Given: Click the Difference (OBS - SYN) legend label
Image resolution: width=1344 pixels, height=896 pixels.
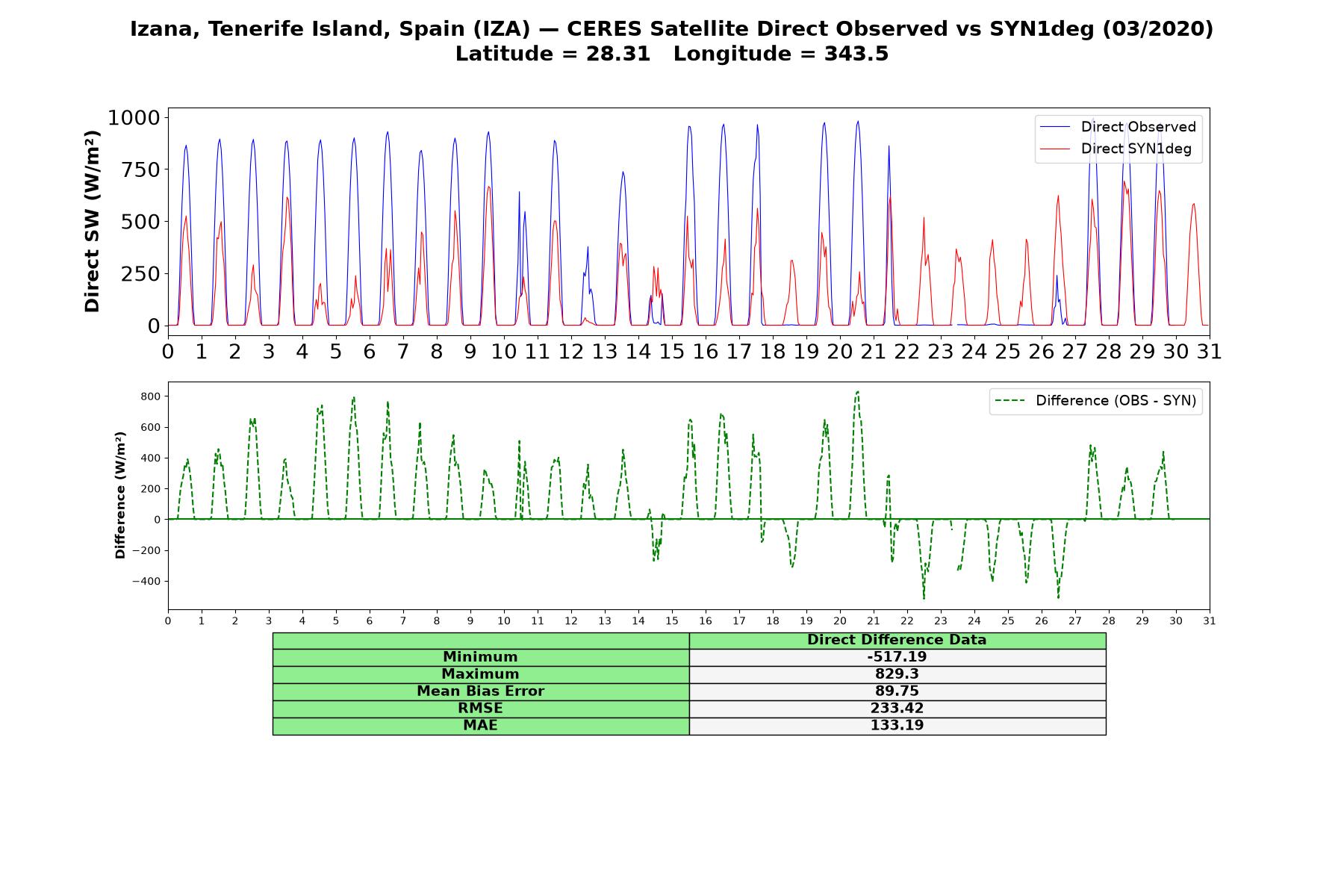Looking at the screenshot, I should (x=1116, y=401).
